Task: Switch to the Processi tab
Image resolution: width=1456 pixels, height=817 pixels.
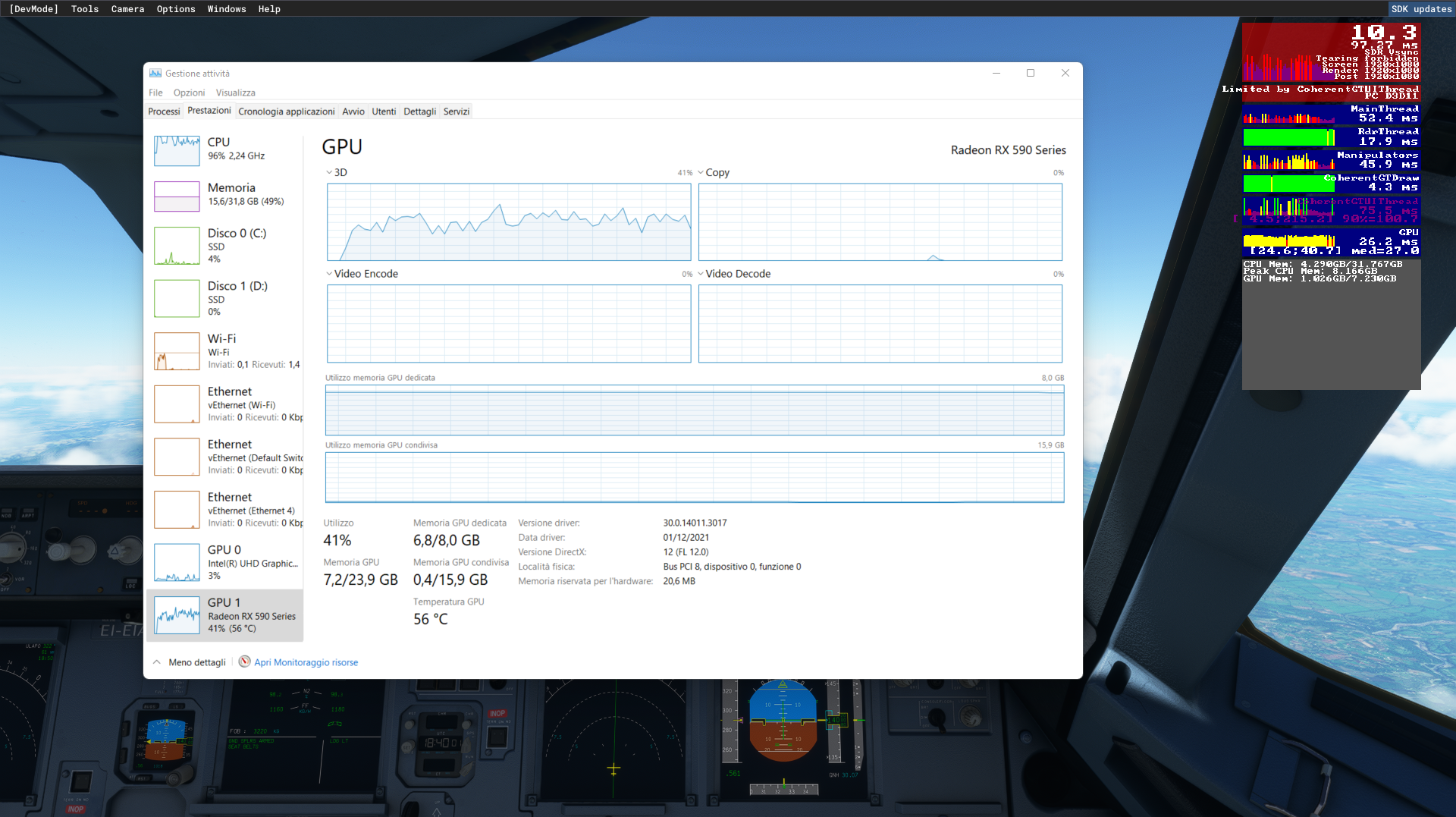Action: pyautogui.click(x=164, y=111)
